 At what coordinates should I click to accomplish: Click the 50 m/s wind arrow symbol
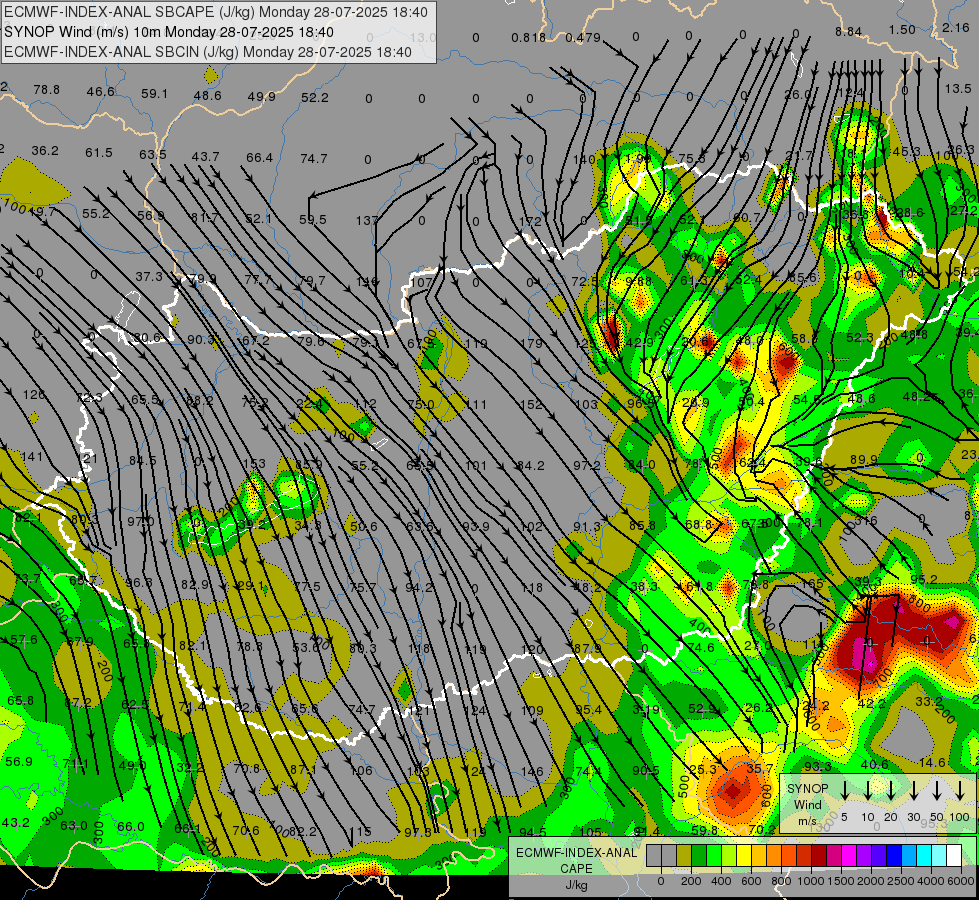tap(937, 791)
